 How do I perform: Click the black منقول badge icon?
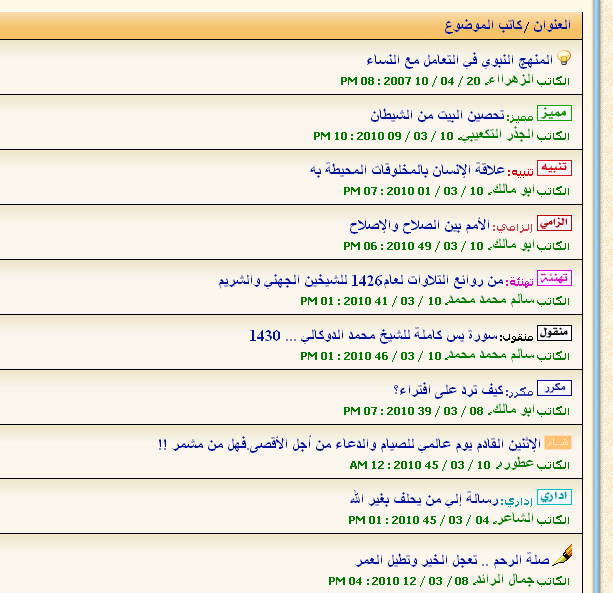click(554, 333)
